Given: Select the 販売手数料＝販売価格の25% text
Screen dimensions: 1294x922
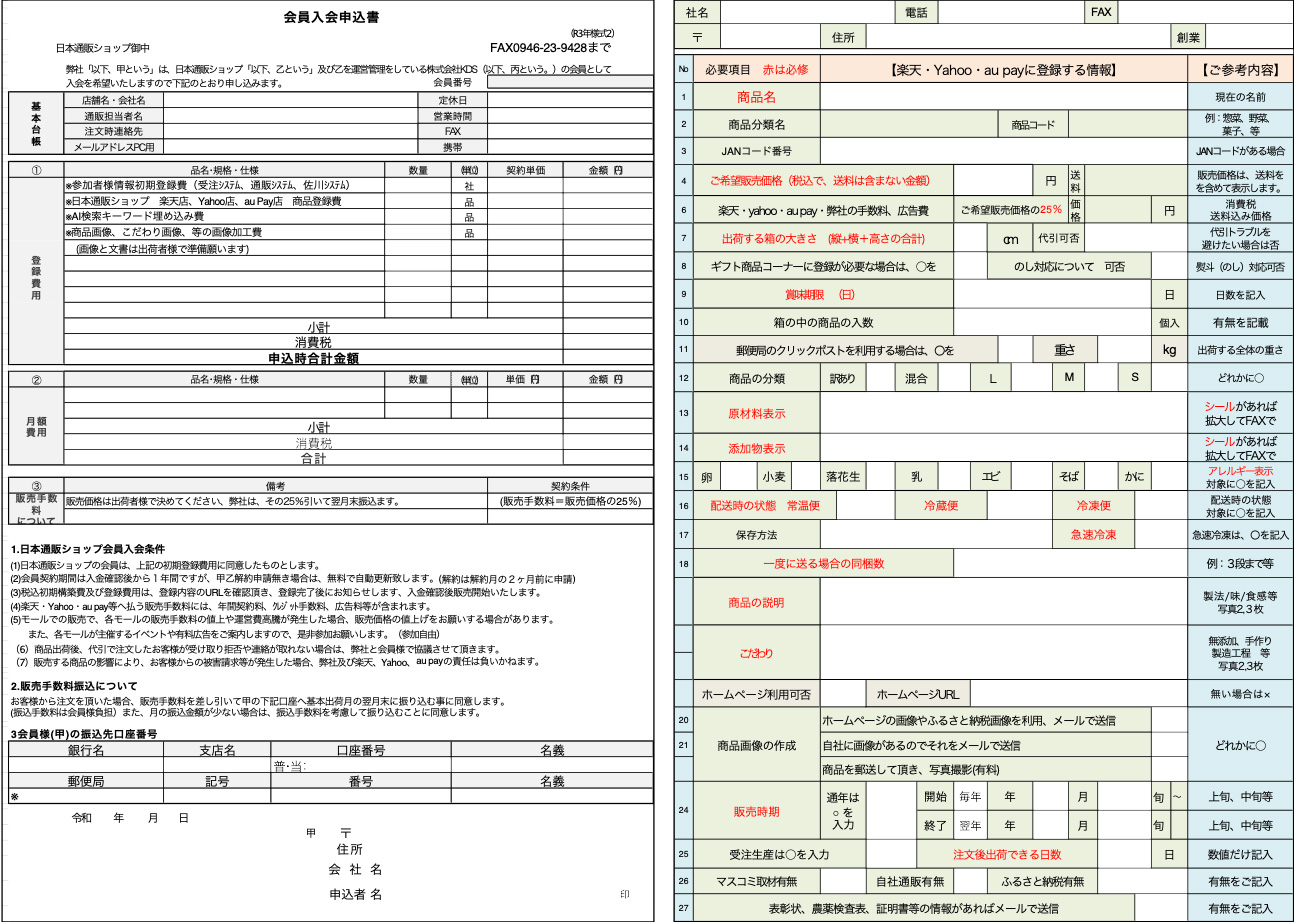Looking at the screenshot, I should pos(570,501).
